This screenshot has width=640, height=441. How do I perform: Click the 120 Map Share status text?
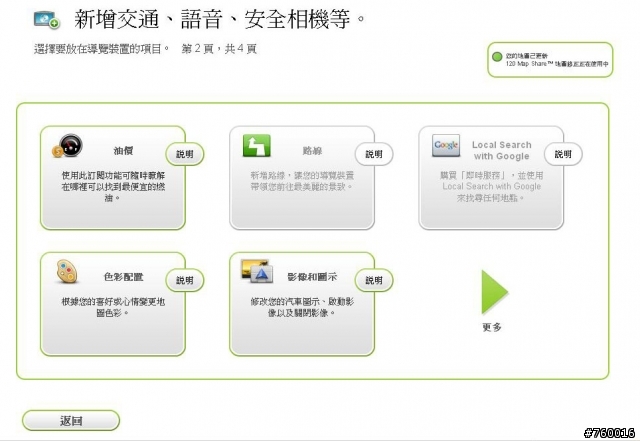point(557,64)
